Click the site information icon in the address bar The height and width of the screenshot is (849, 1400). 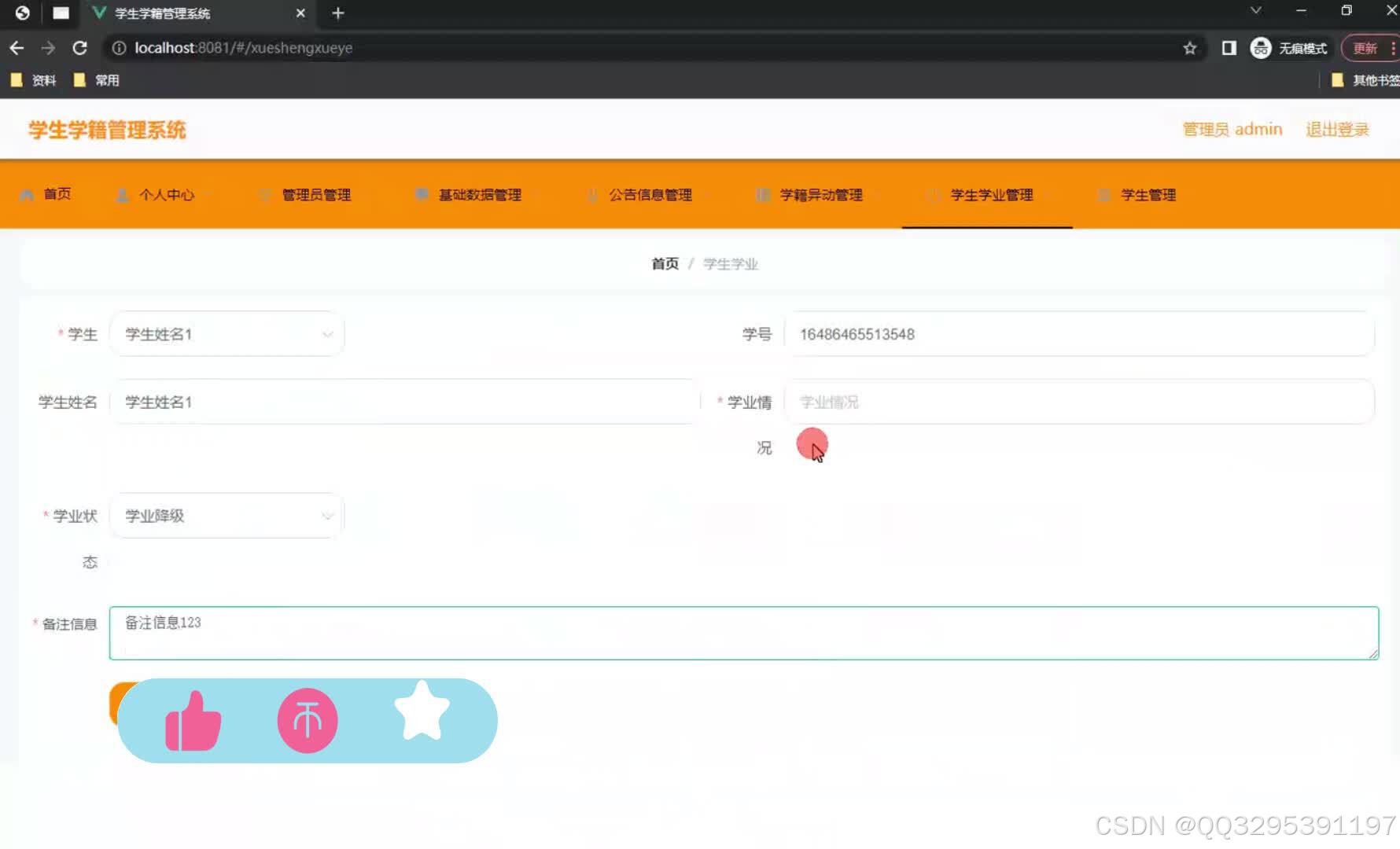[x=119, y=48]
